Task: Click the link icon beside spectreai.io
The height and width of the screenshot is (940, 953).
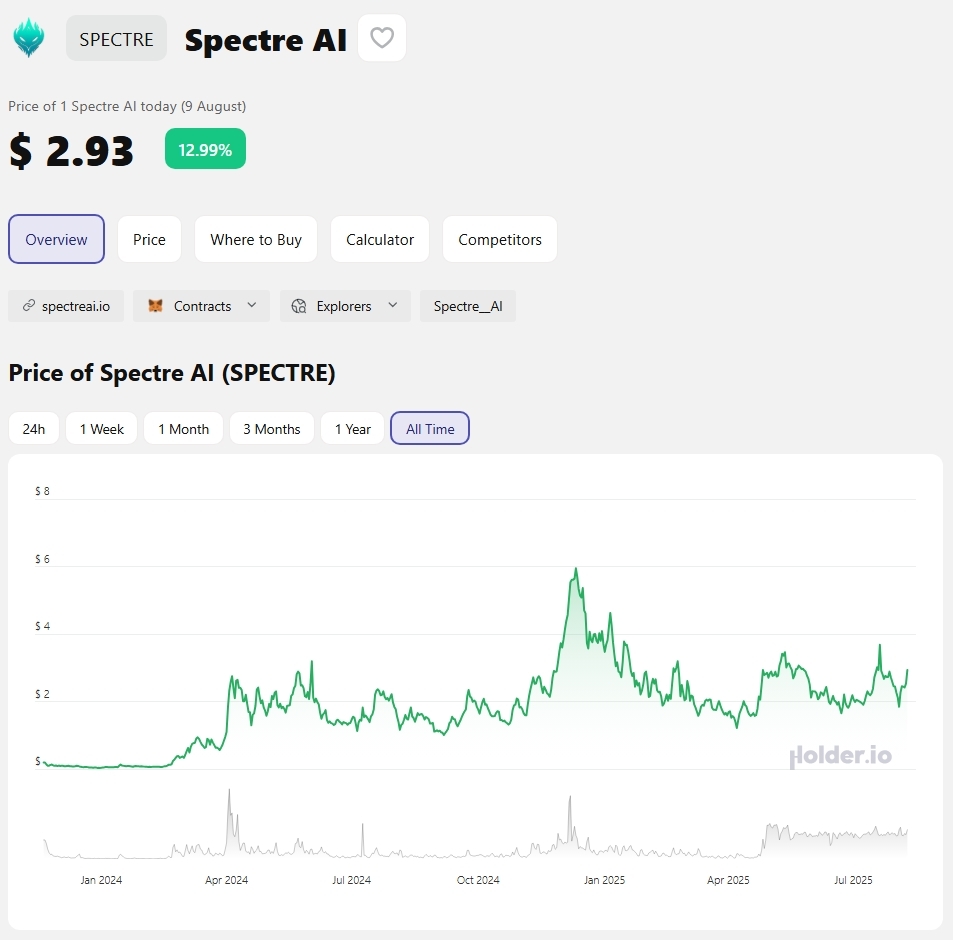Action: coord(29,306)
